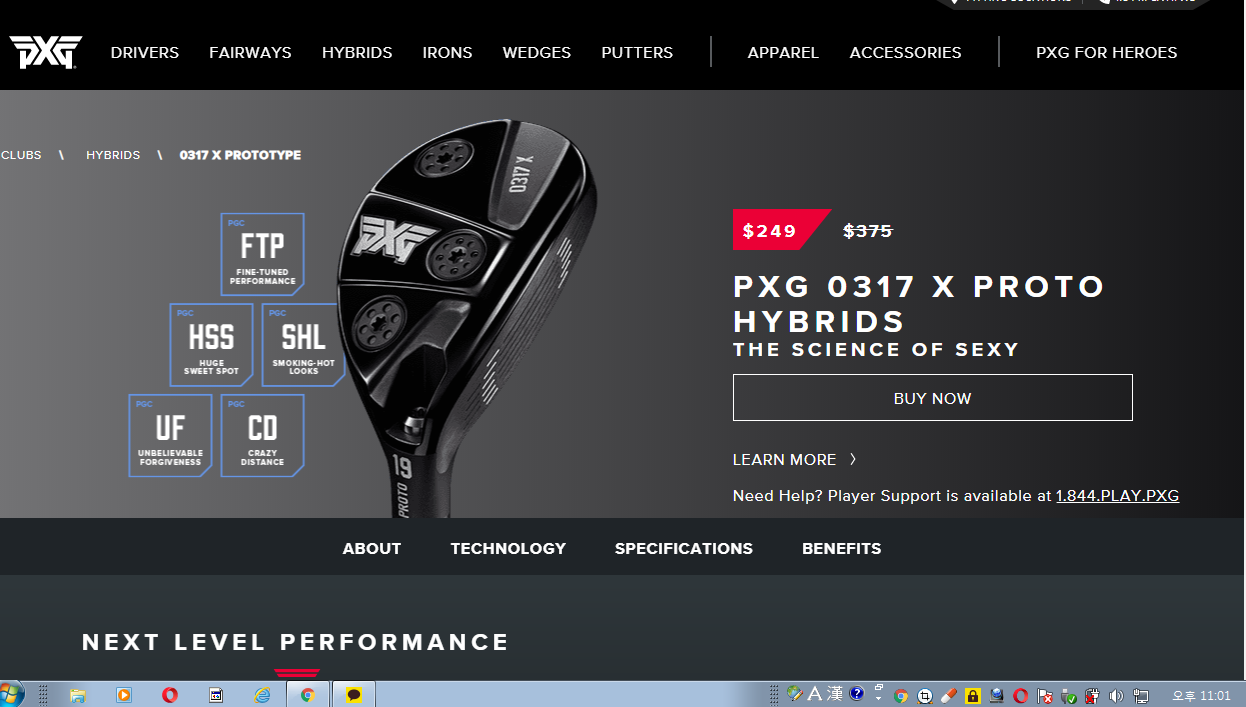Switch to the Specifications tab
1246x707 pixels.
coord(683,549)
